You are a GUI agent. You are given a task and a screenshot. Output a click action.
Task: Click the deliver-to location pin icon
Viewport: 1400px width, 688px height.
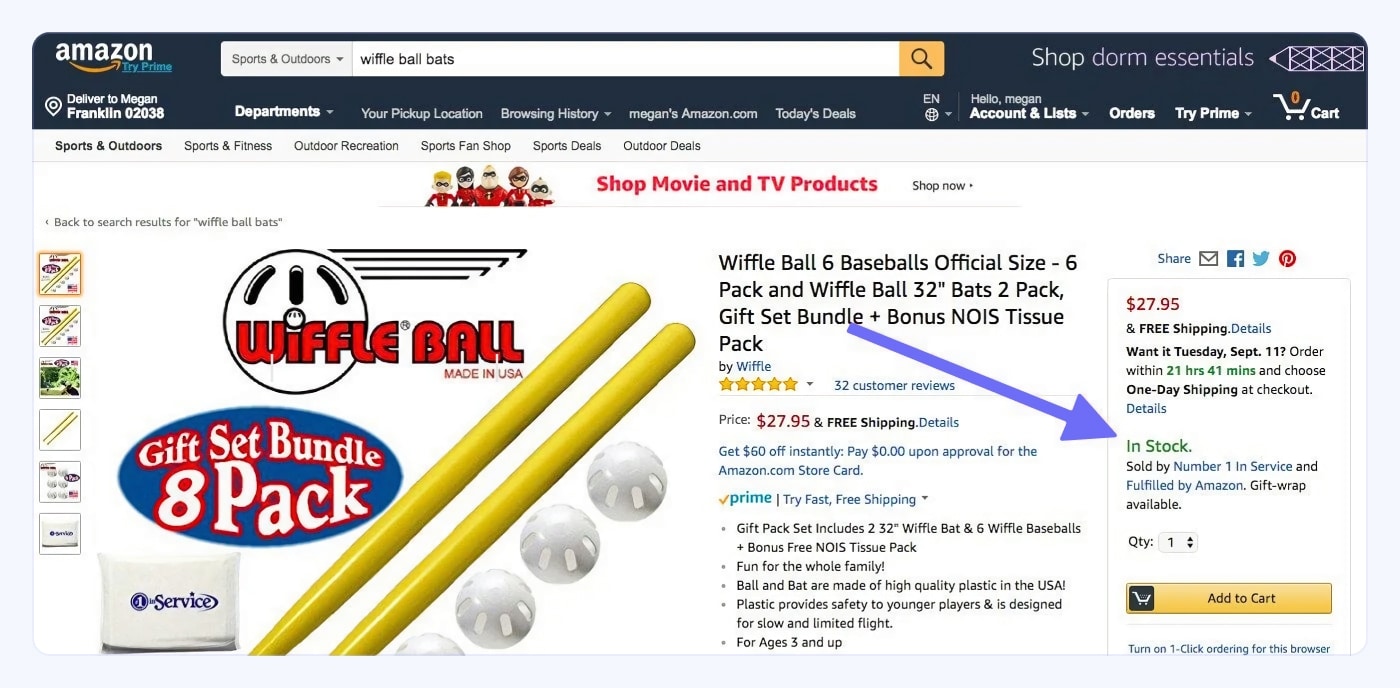tap(54, 106)
